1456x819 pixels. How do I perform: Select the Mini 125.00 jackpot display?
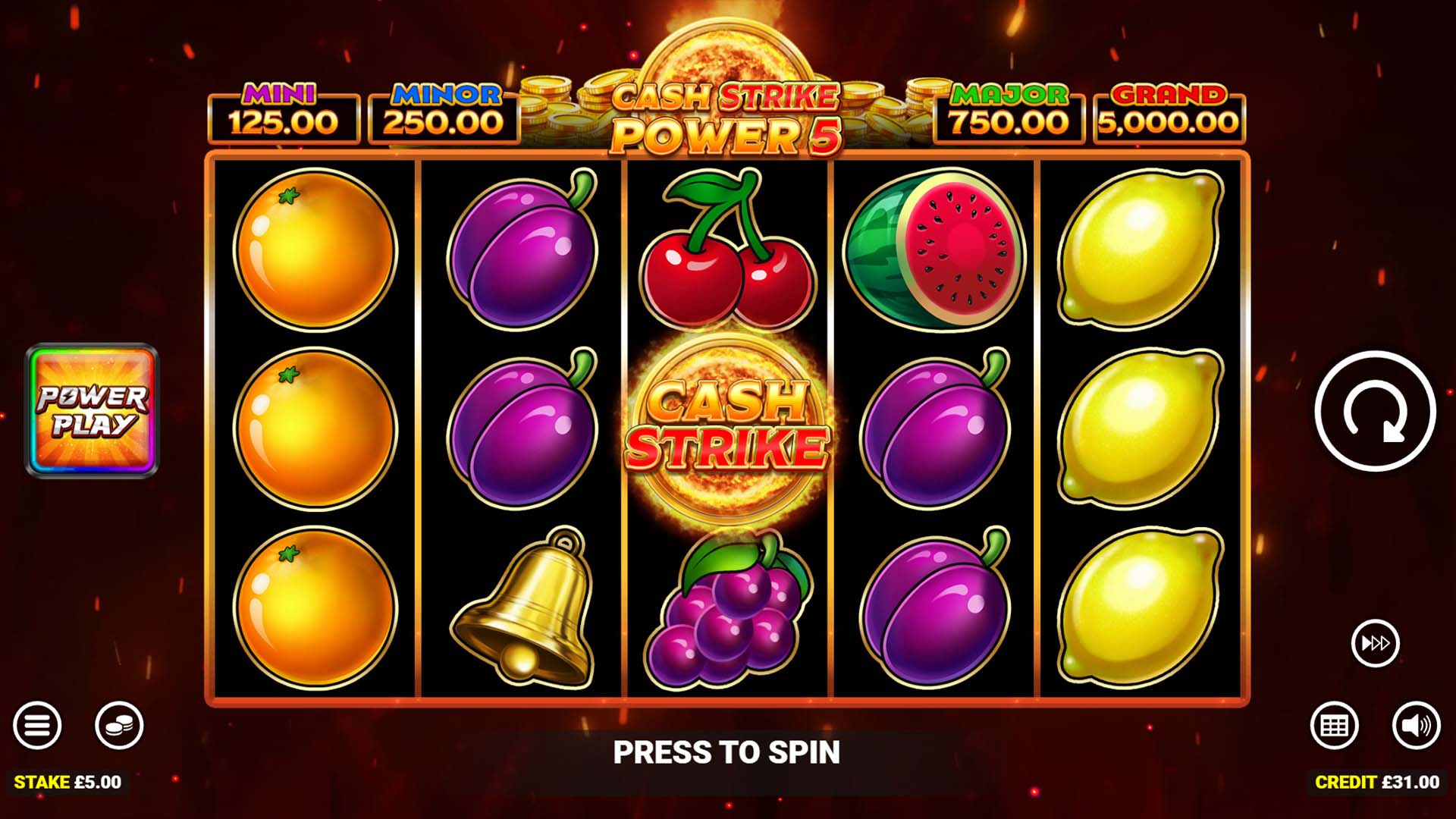point(283,114)
